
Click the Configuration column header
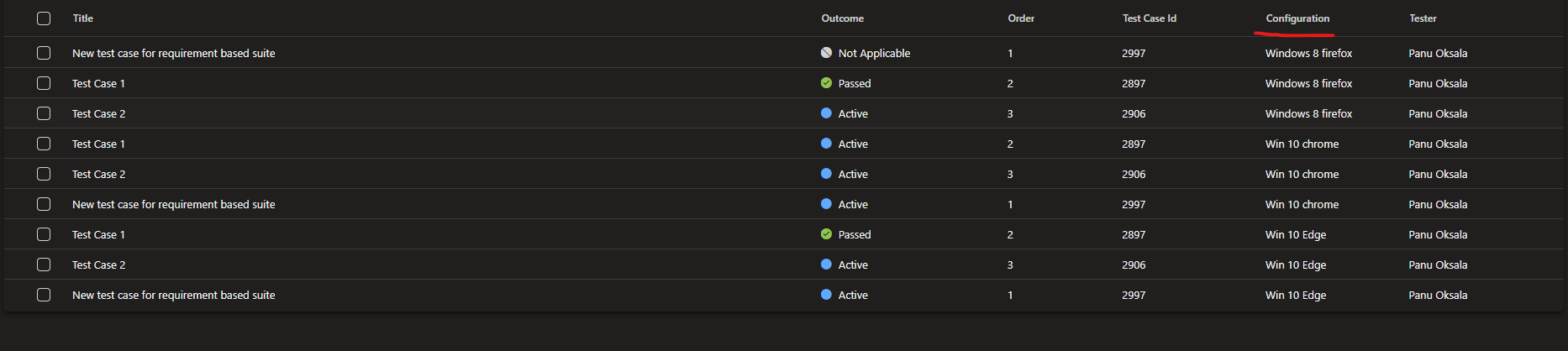[1297, 18]
